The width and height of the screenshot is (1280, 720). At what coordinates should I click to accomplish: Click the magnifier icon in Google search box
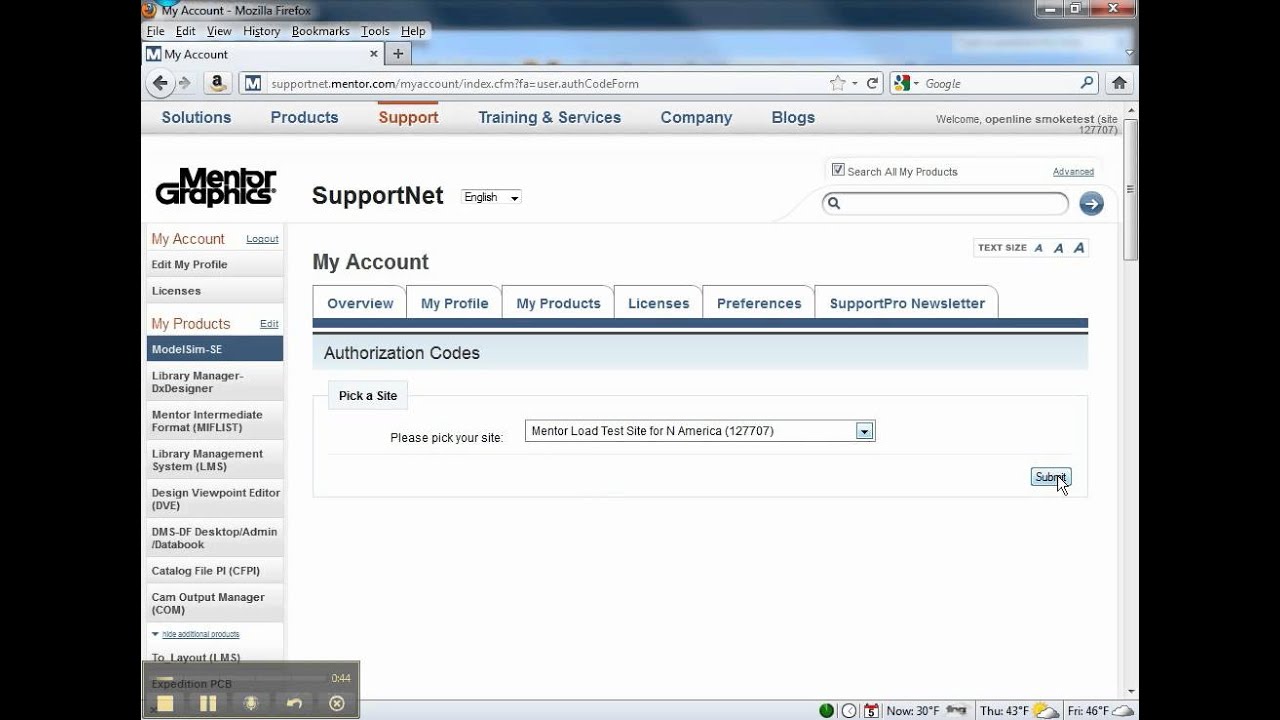1087,83
